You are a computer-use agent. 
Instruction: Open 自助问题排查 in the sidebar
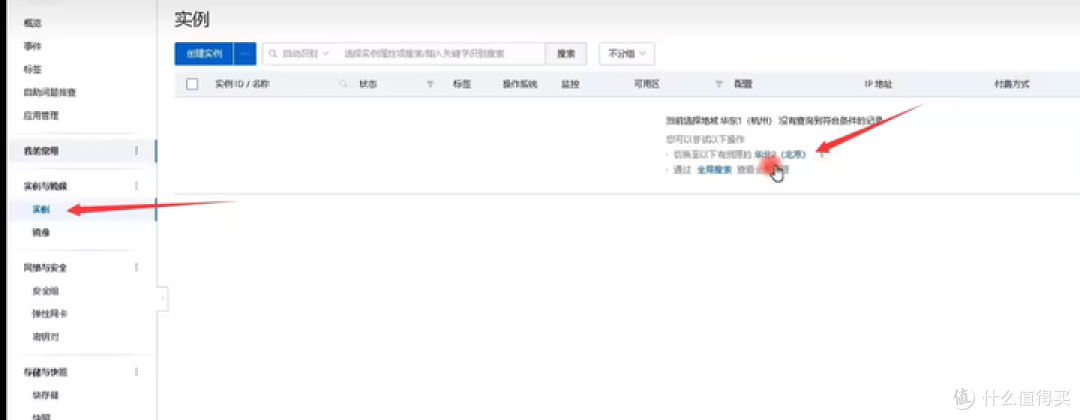point(50,92)
